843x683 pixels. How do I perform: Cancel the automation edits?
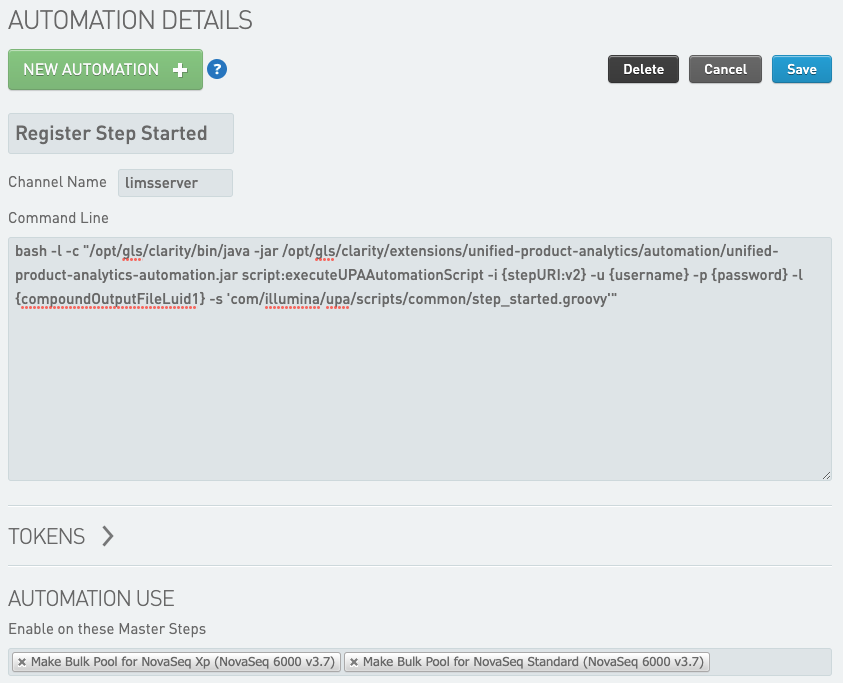pos(725,69)
